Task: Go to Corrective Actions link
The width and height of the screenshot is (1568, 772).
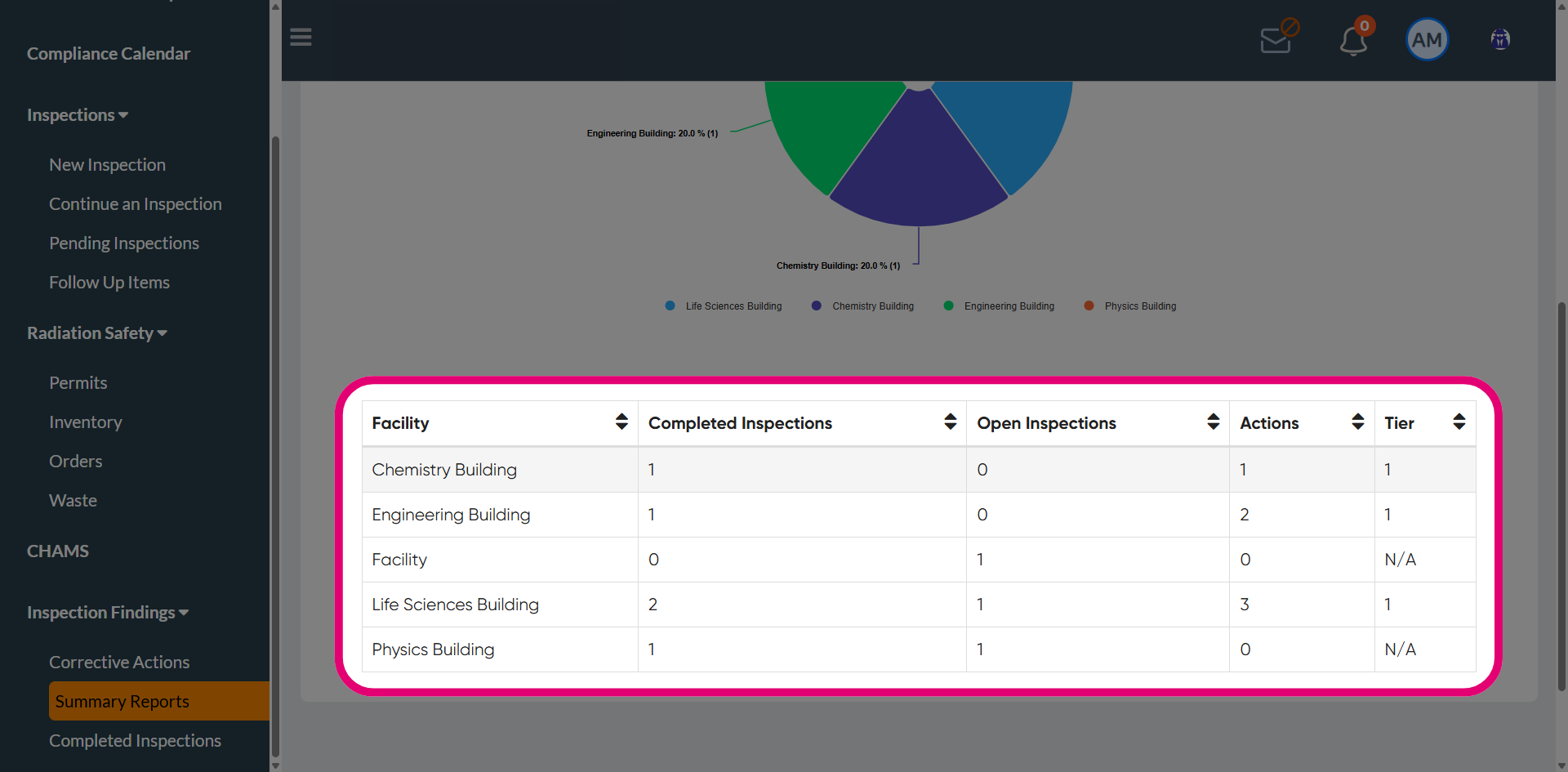Action: 119,663
